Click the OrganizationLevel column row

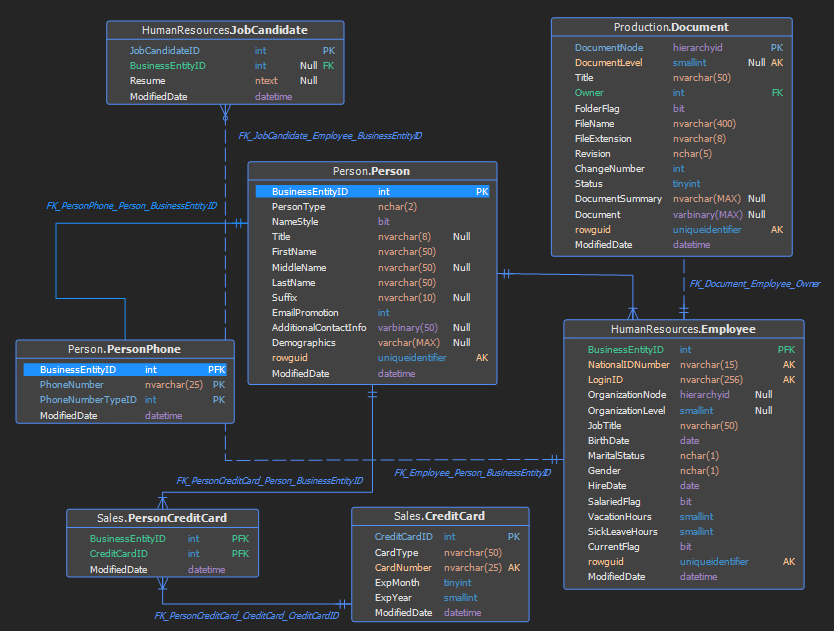click(x=684, y=411)
